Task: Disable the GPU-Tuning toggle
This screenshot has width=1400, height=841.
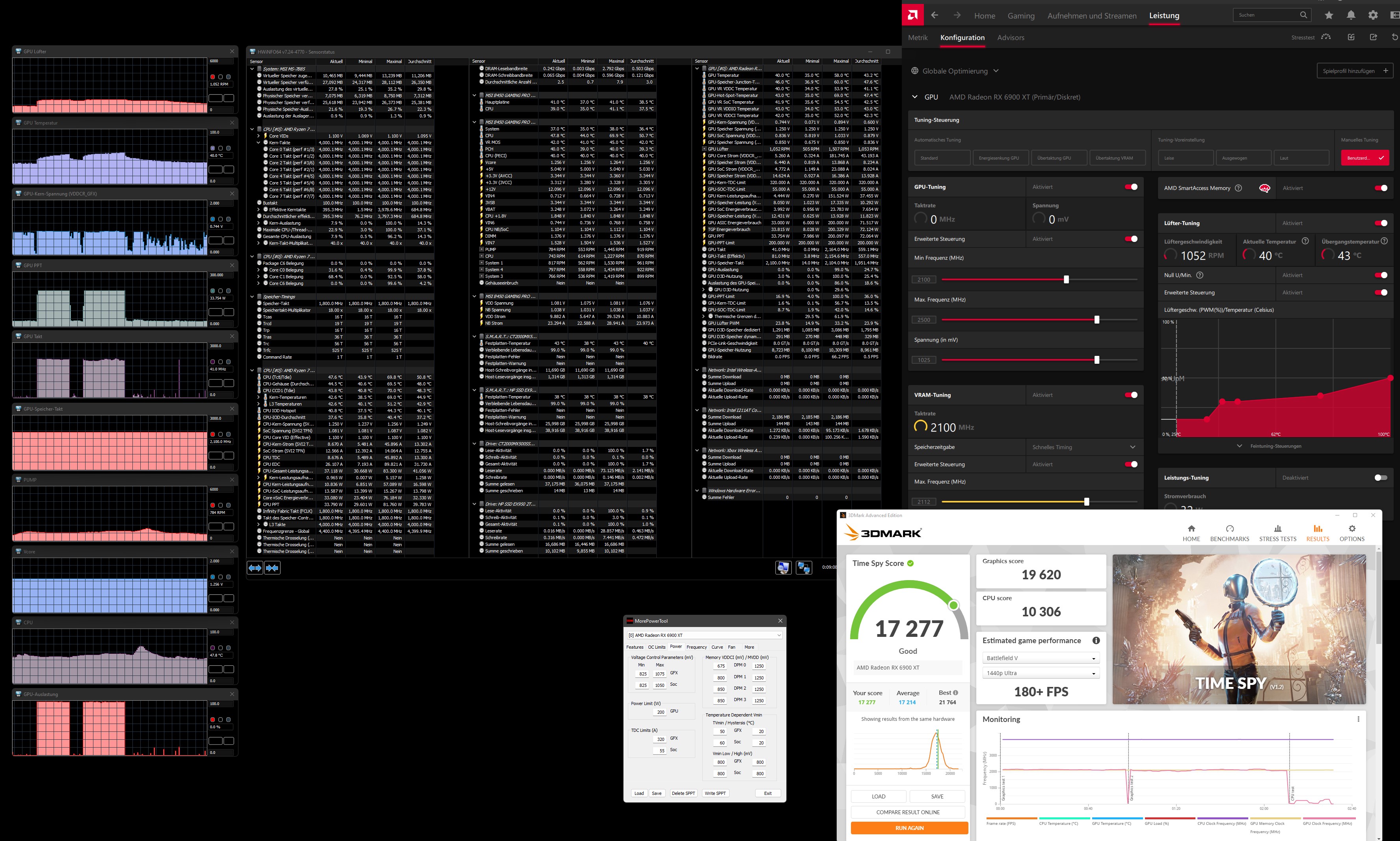Action: tap(1131, 187)
